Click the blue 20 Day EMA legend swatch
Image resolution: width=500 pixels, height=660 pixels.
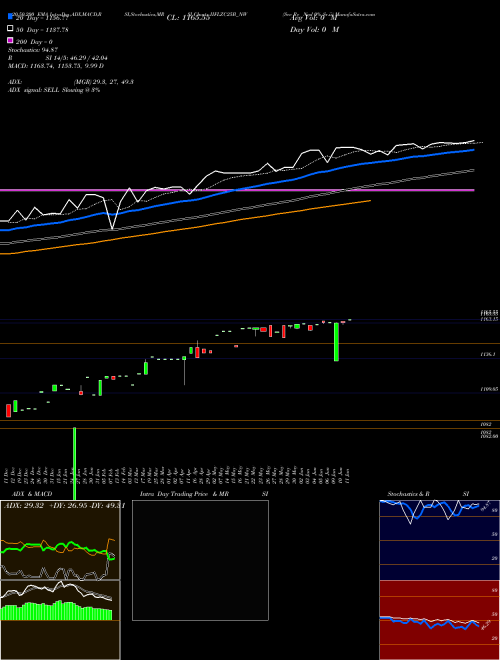(x=10, y=17)
